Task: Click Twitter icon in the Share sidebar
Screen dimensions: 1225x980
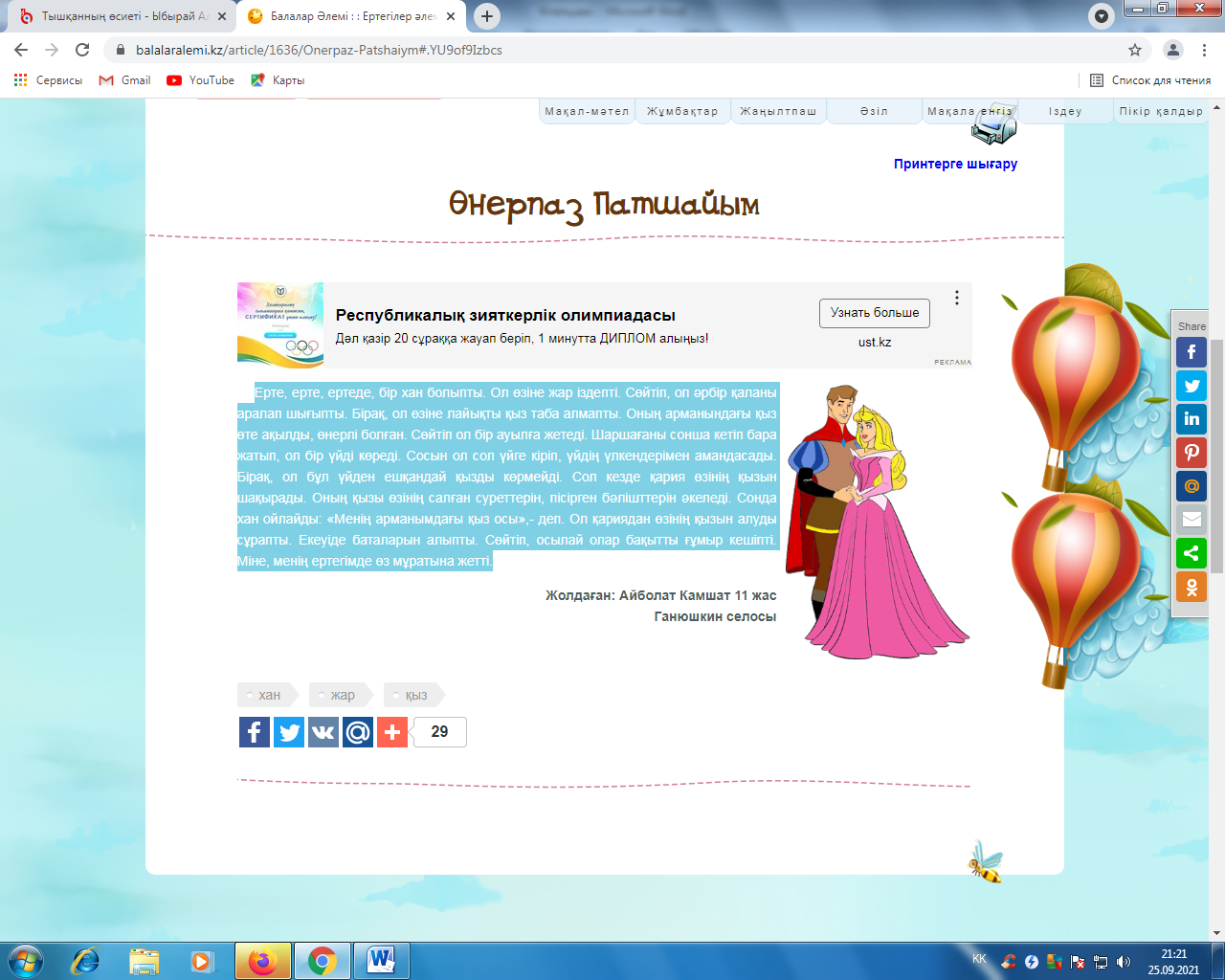Action: pos(1192,386)
